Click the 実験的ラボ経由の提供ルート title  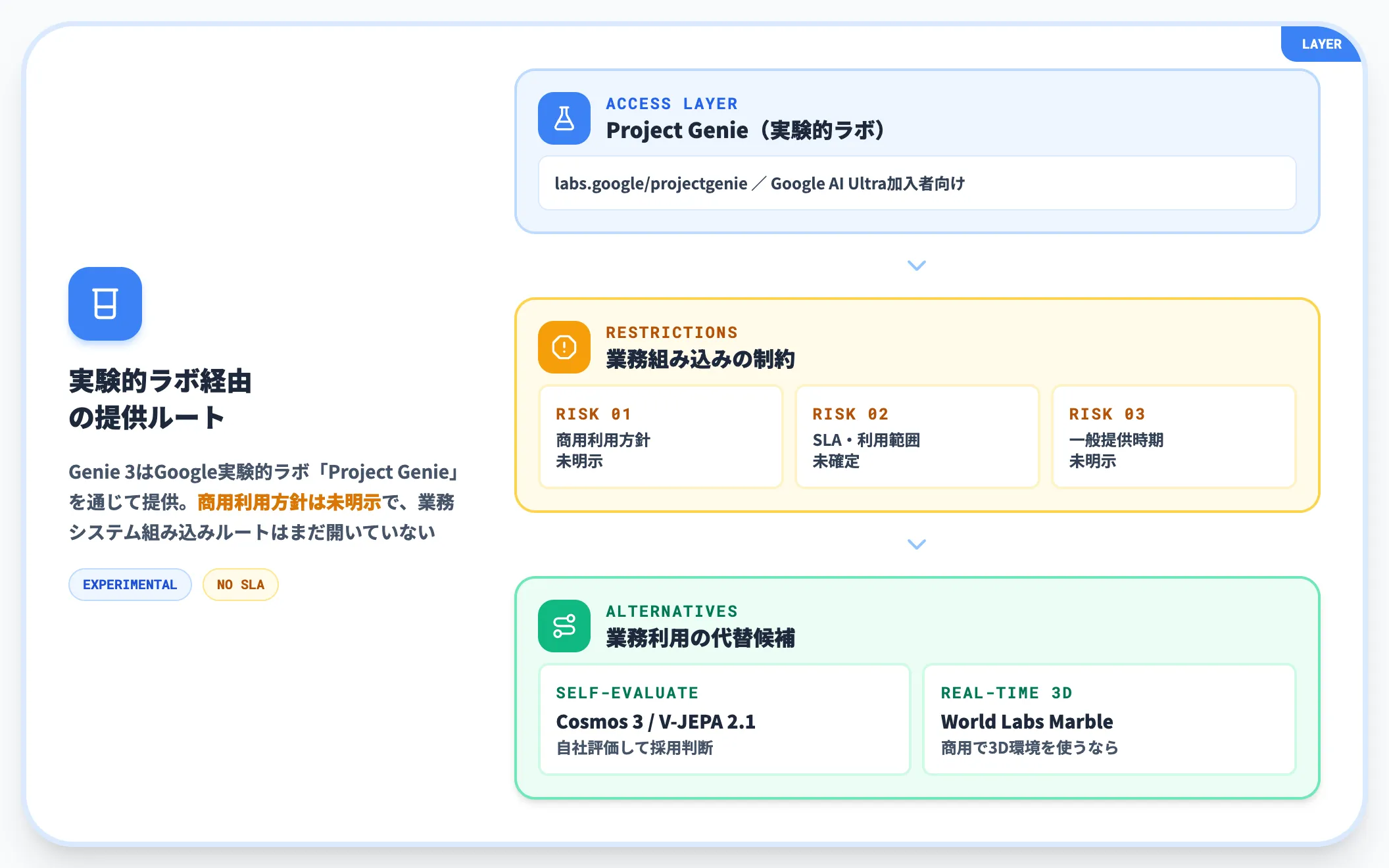(x=160, y=399)
